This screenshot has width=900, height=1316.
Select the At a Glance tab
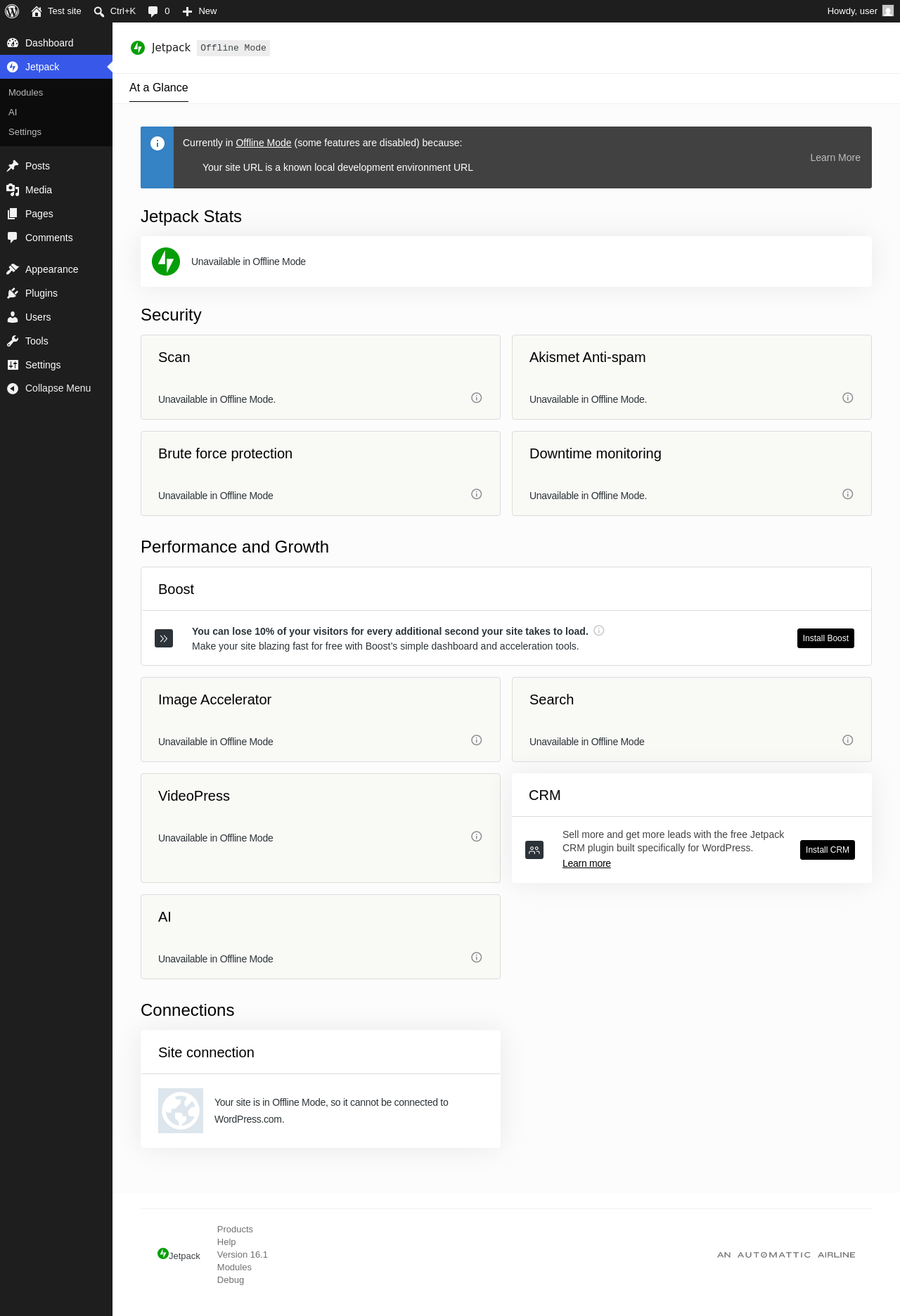coord(159,88)
